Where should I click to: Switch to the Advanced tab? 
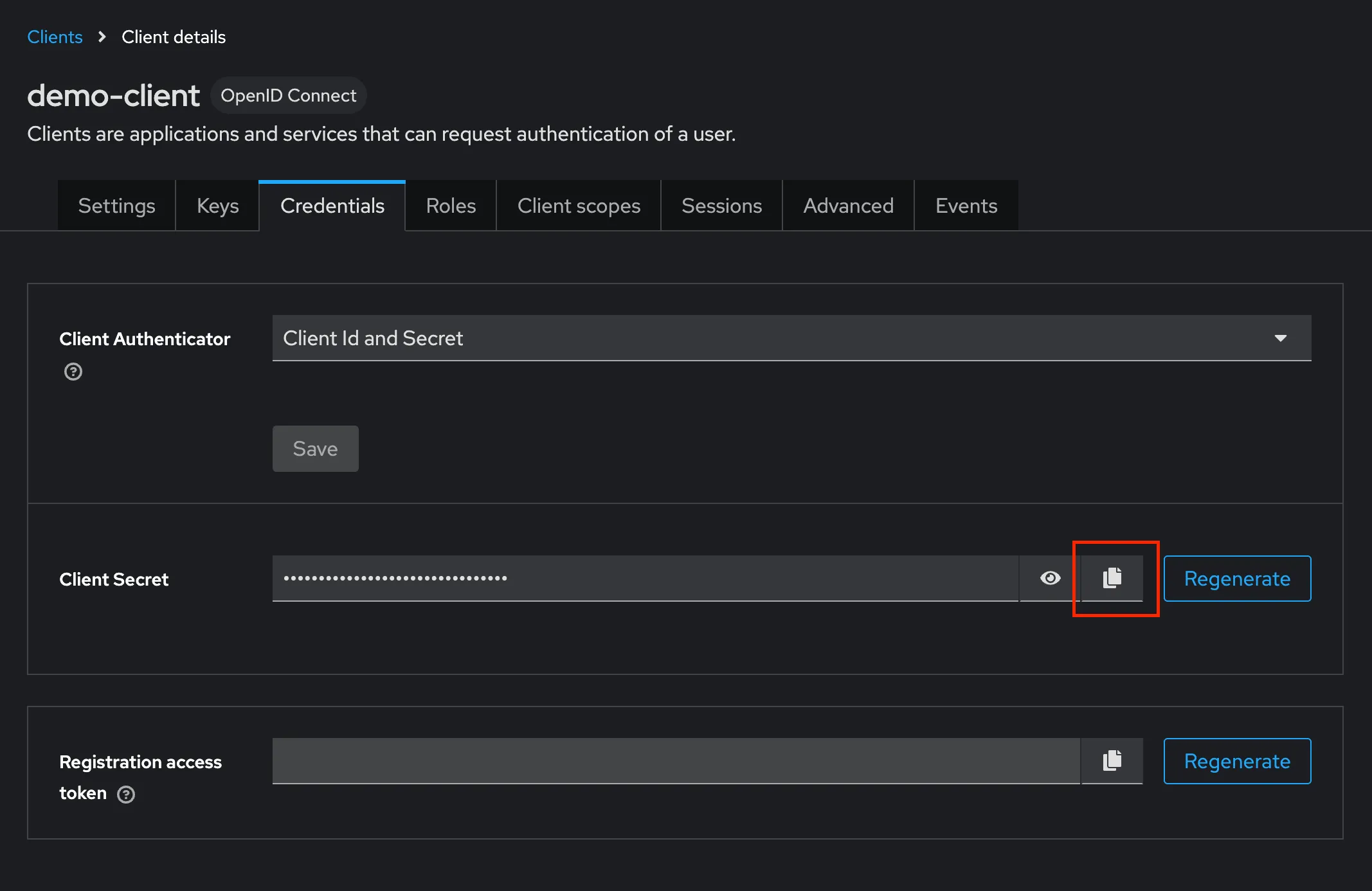pyautogui.click(x=848, y=205)
